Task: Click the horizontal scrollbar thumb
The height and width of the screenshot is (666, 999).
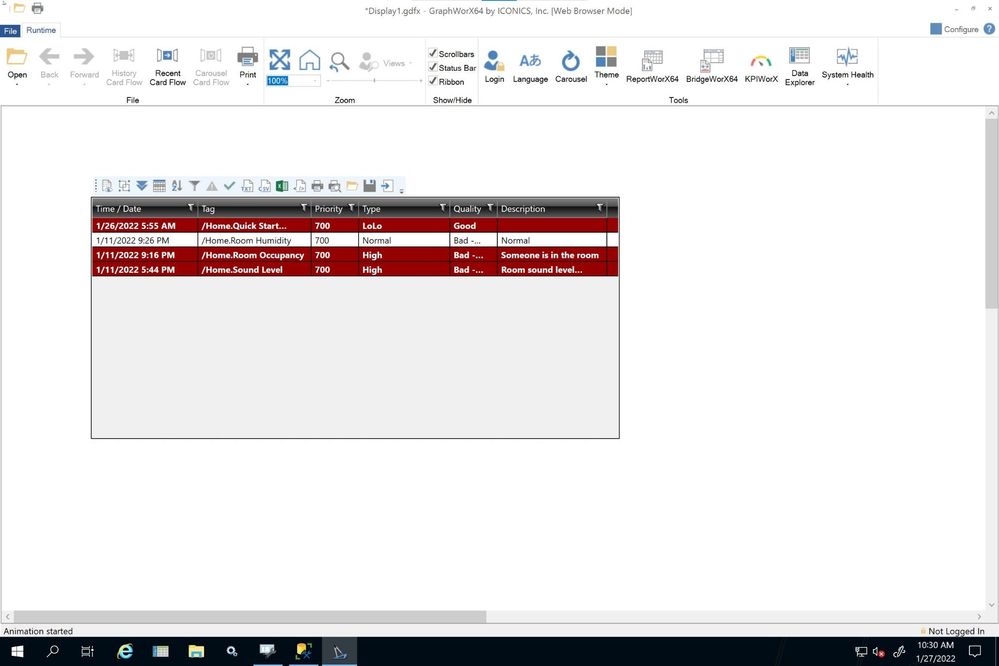Action: (x=250, y=616)
